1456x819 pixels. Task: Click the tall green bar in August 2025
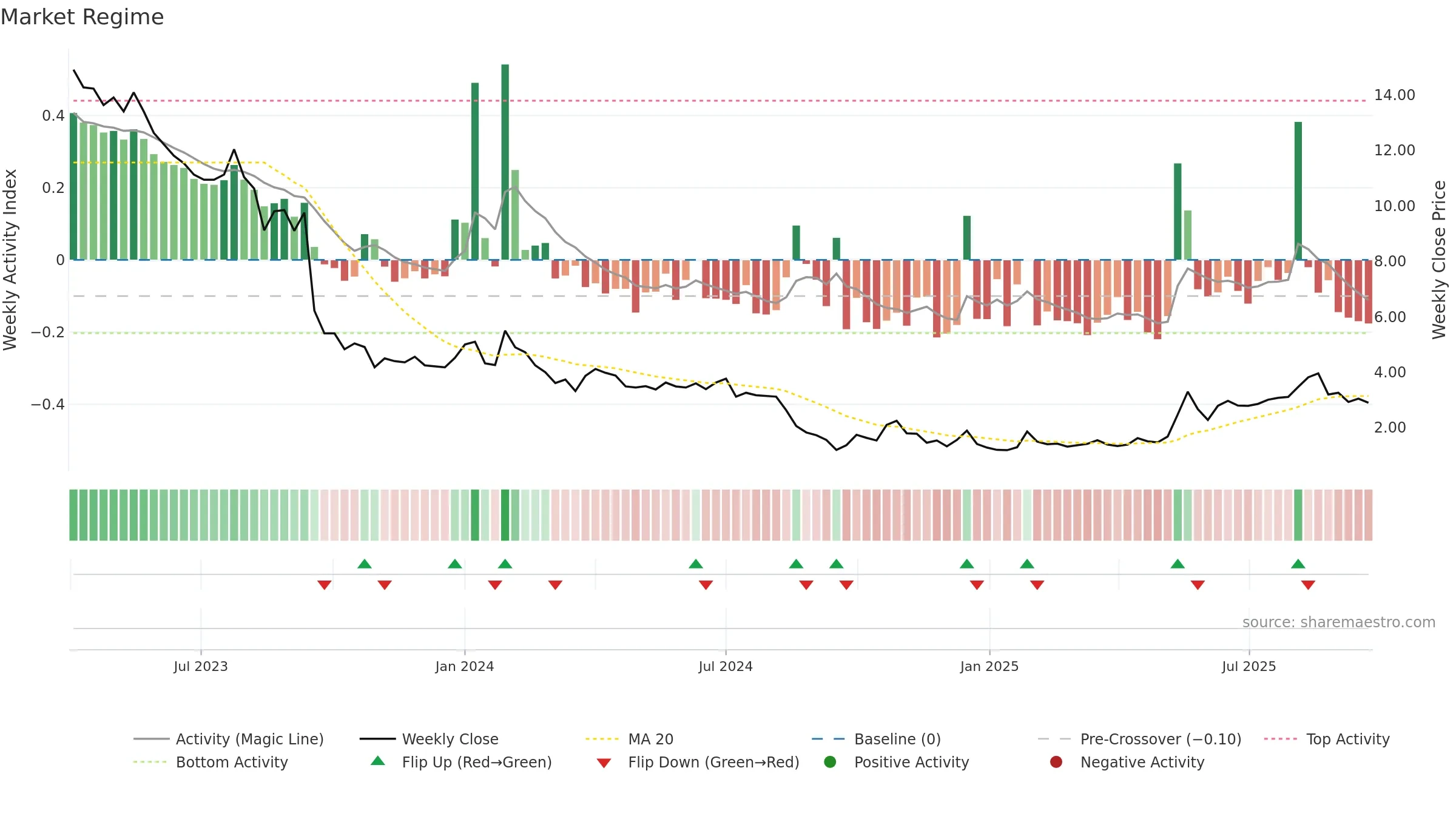tap(1298, 191)
